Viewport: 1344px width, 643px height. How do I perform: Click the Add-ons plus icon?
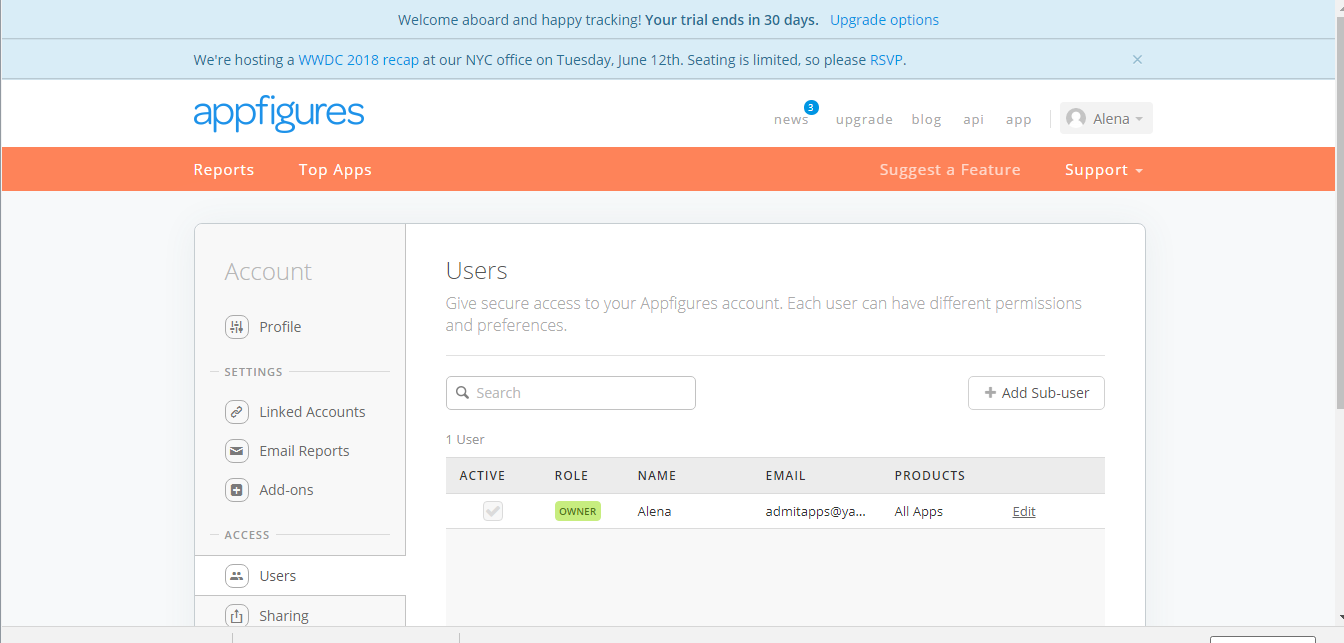pyautogui.click(x=237, y=490)
